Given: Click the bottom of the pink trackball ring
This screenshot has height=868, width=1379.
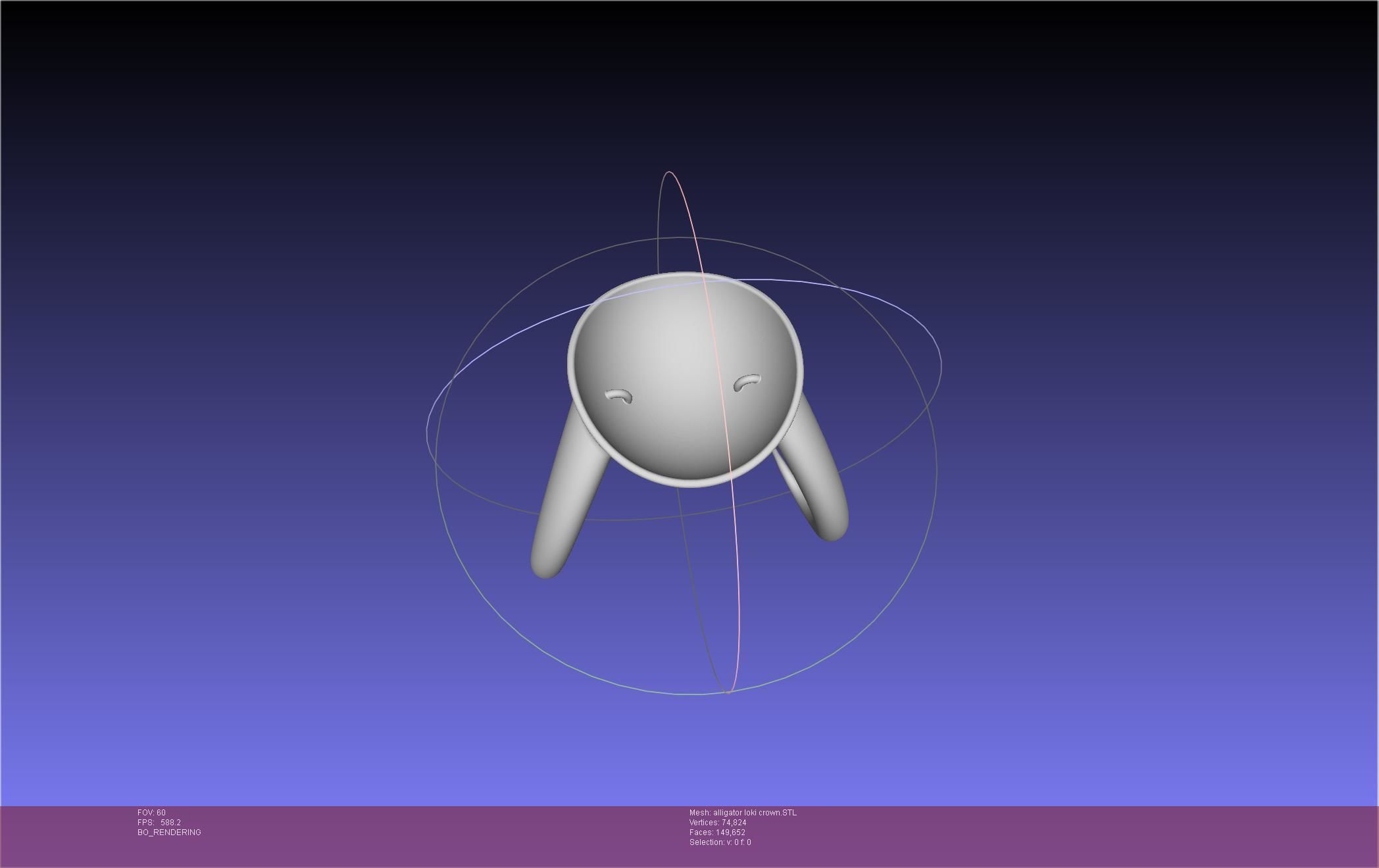Looking at the screenshot, I should click(729, 692).
